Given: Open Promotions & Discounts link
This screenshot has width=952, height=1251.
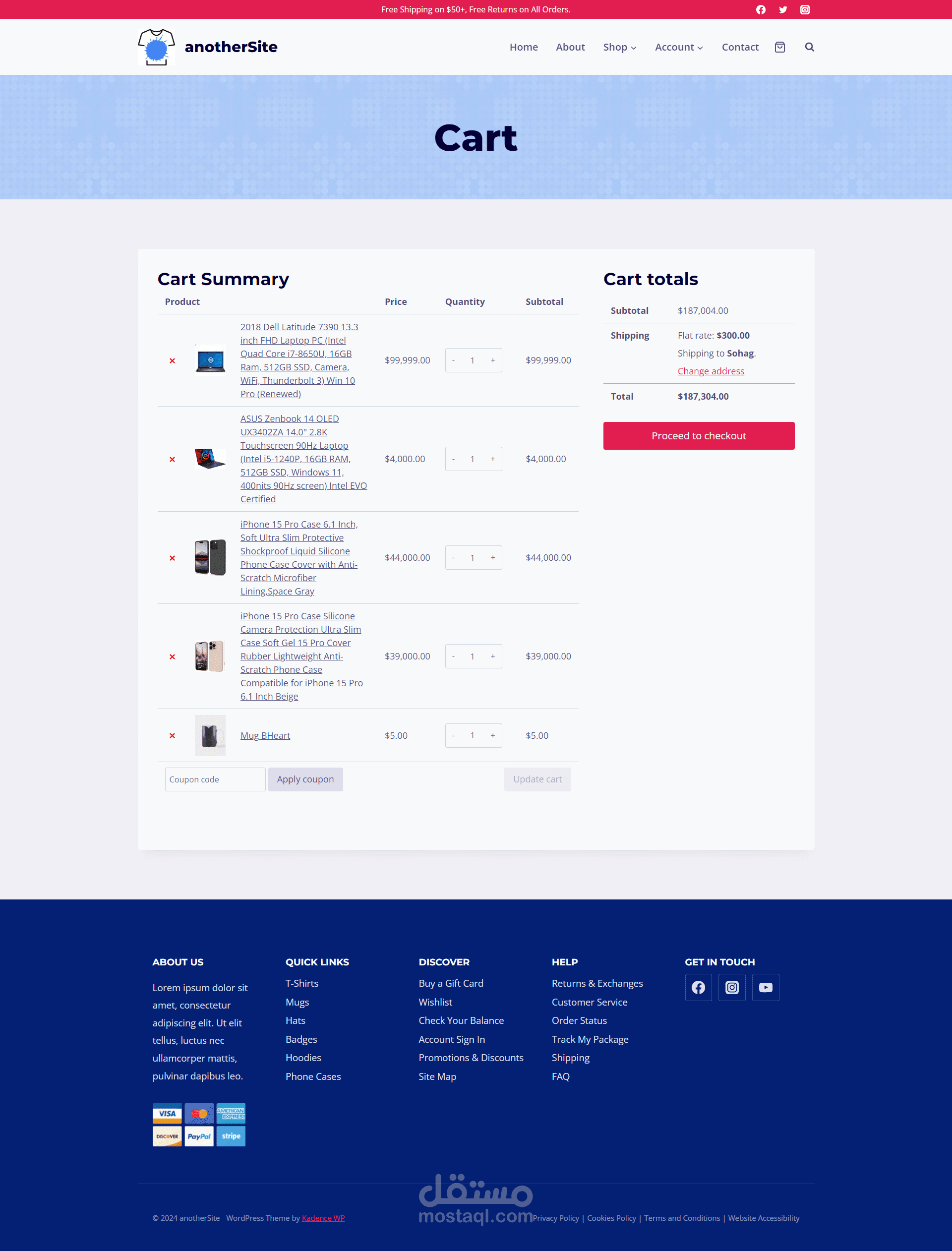Looking at the screenshot, I should click(471, 1058).
